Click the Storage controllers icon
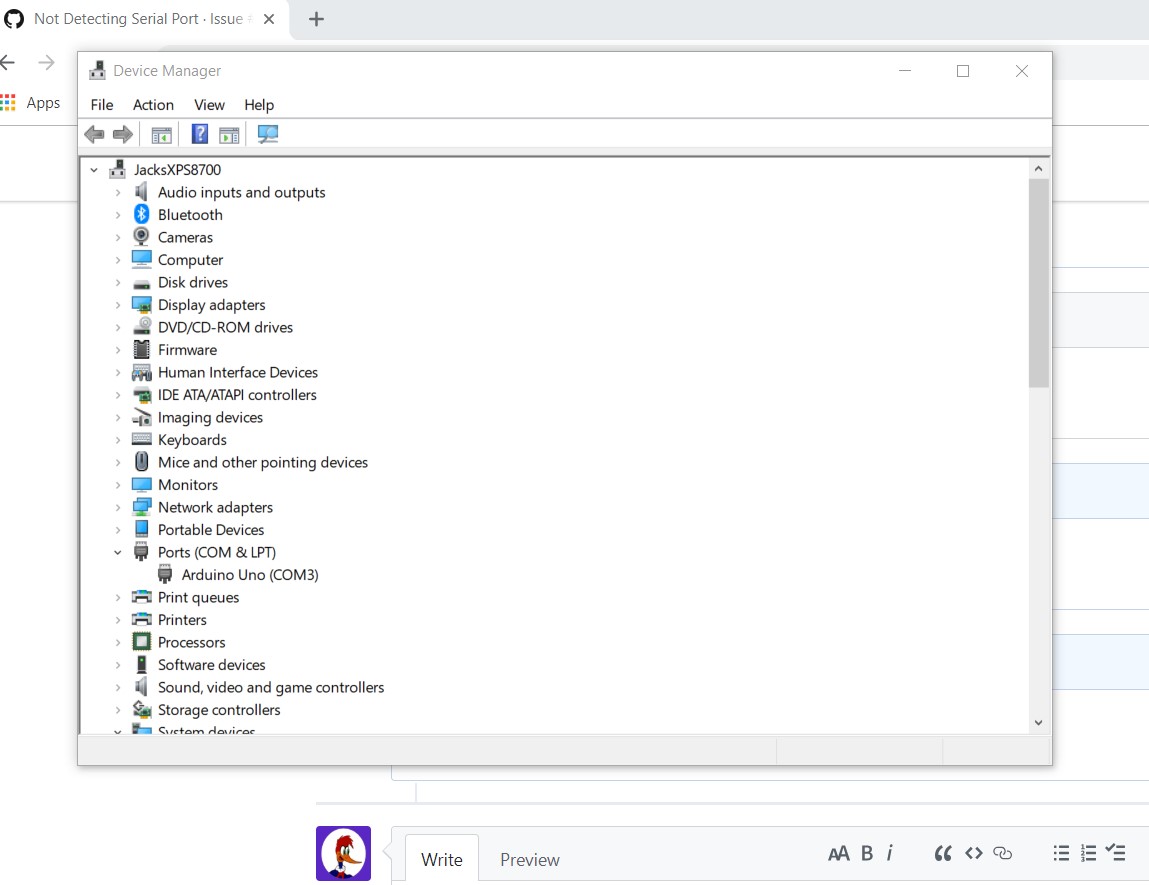1149x885 pixels. [x=141, y=709]
